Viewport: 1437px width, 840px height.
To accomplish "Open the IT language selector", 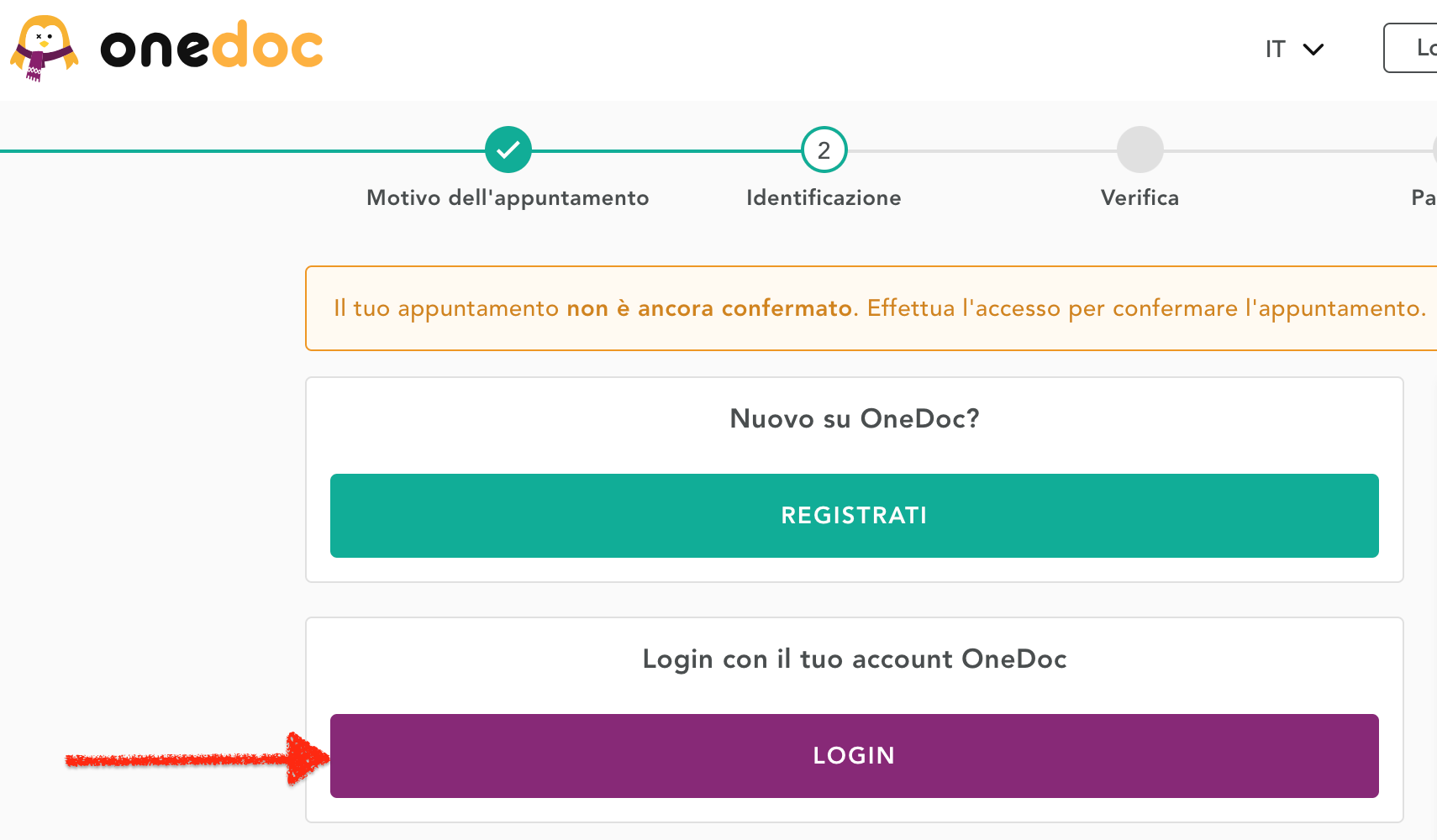I will (x=1276, y=50).
